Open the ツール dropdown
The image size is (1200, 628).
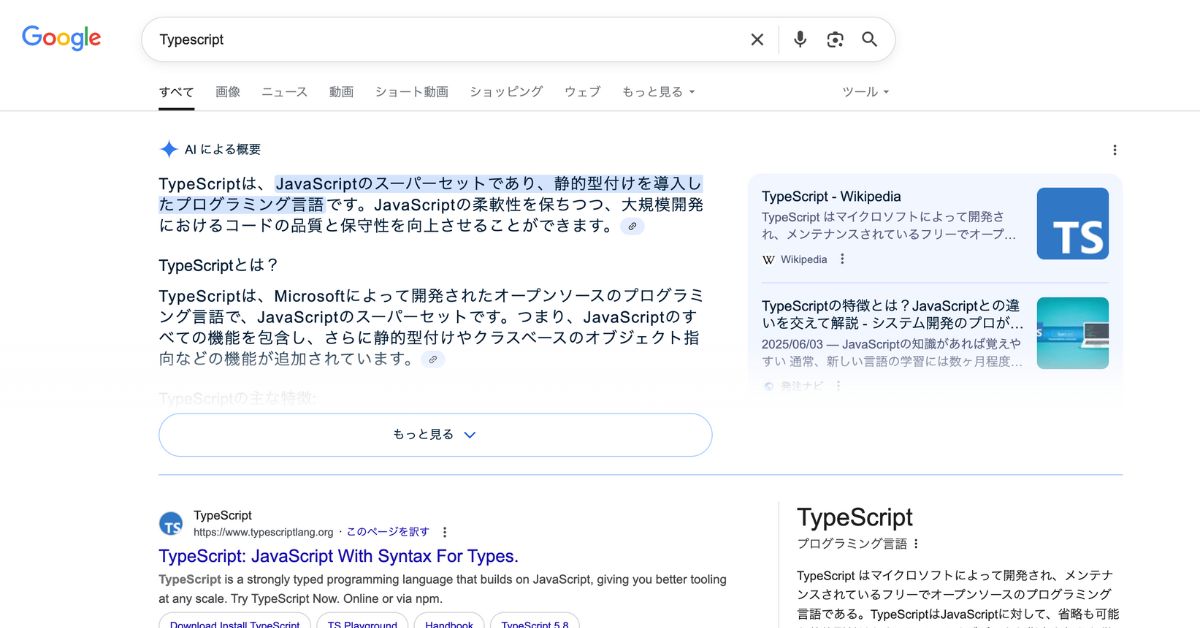pyautogui.click(x=864, y=91)
